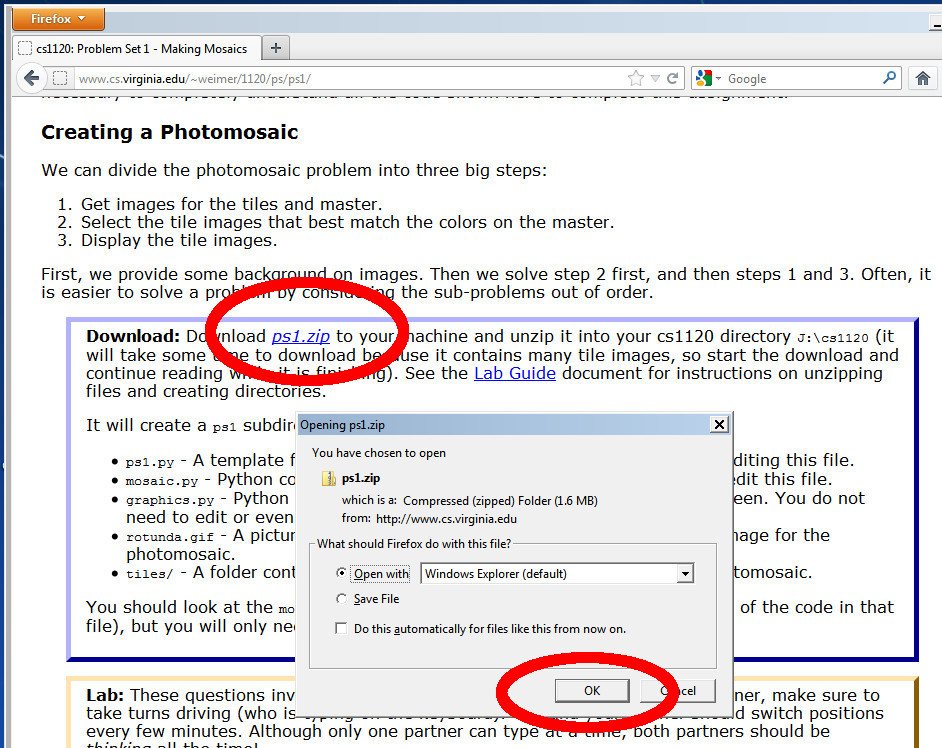Select the Open with radio button
942x748 pixels.
click(x=341, y=573)
